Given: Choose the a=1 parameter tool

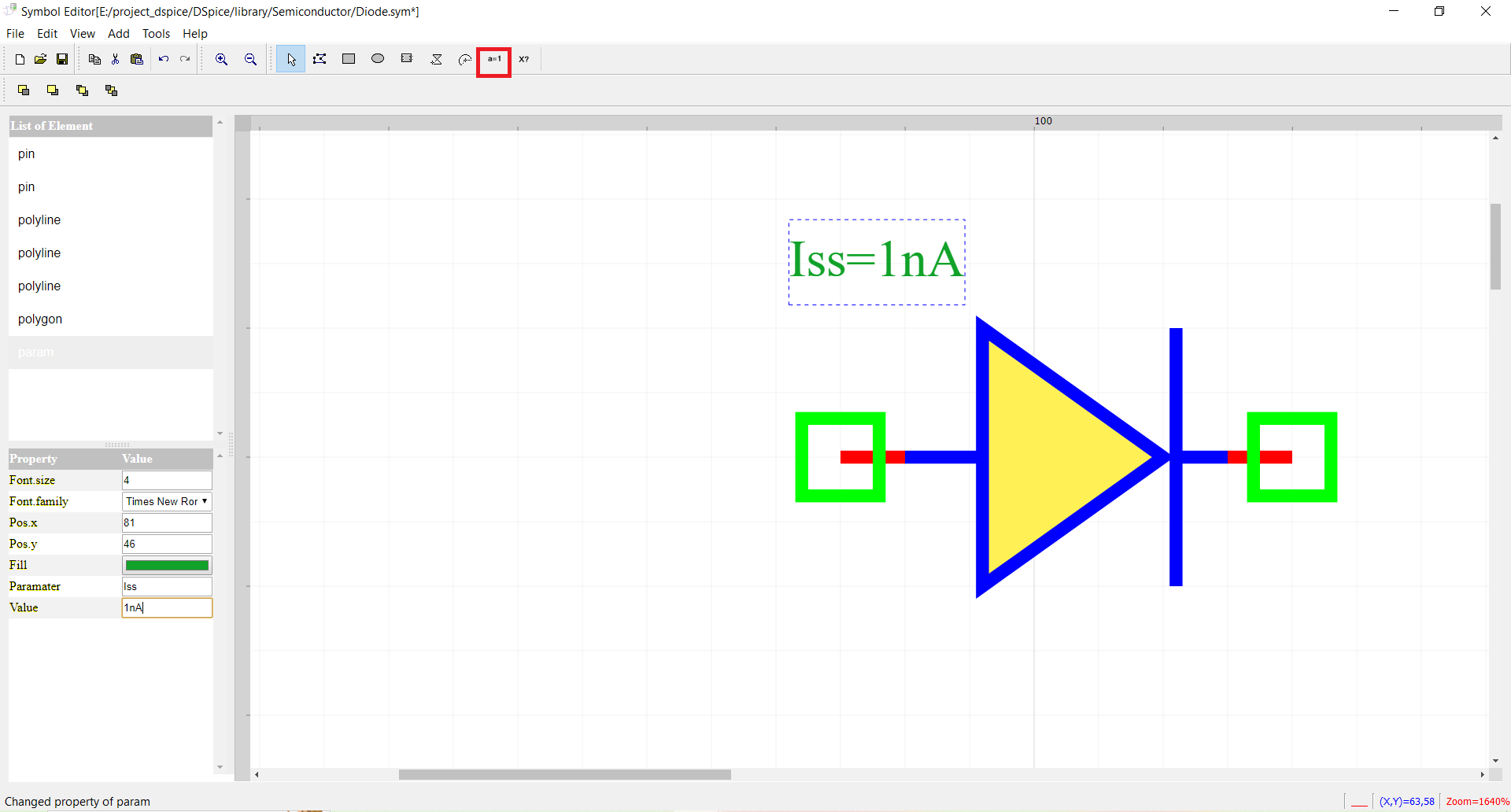Looking at the screenshot, I should coord(494,60).
